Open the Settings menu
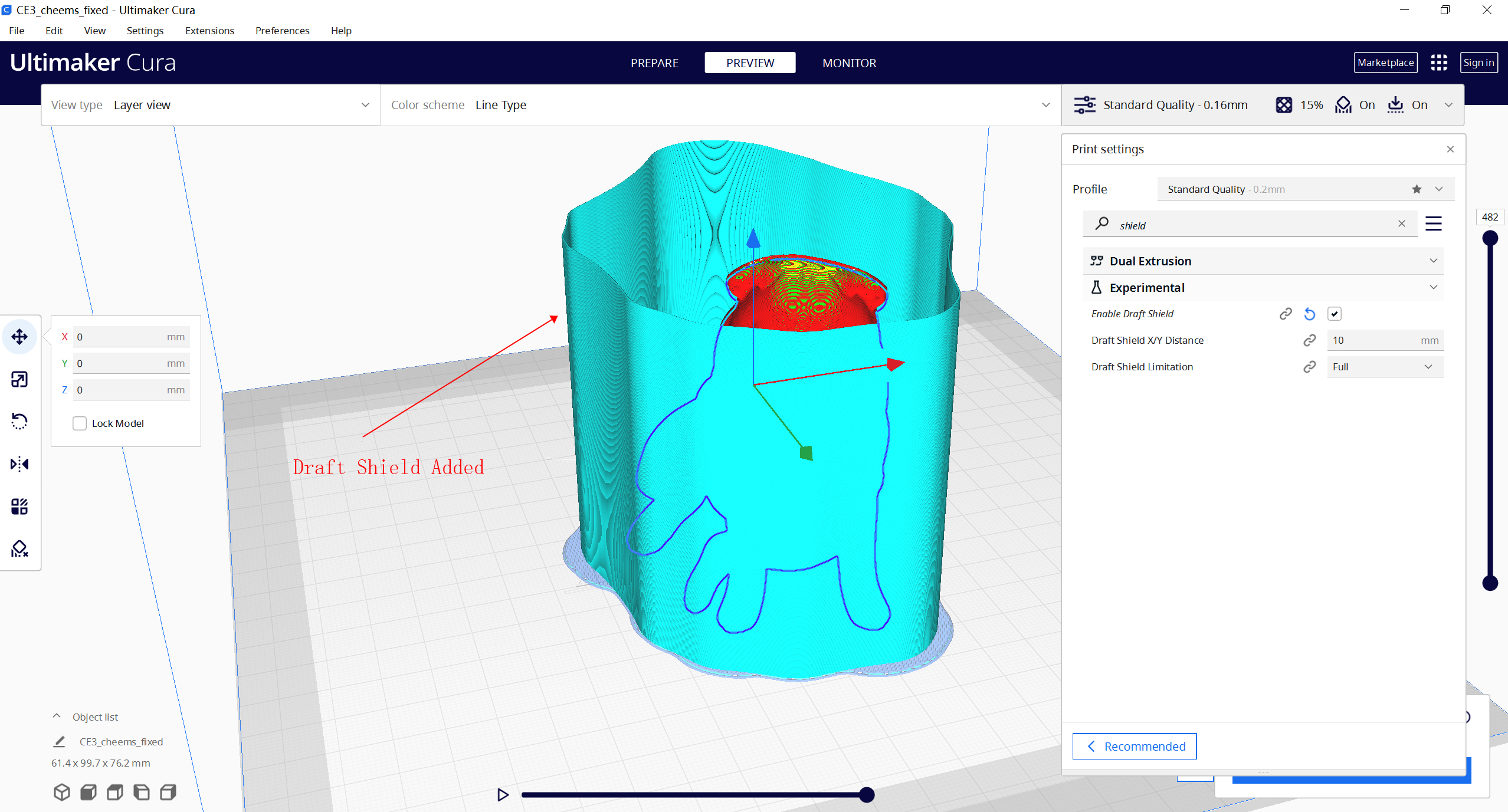1508x812 pixels. [x=145, y=31]
